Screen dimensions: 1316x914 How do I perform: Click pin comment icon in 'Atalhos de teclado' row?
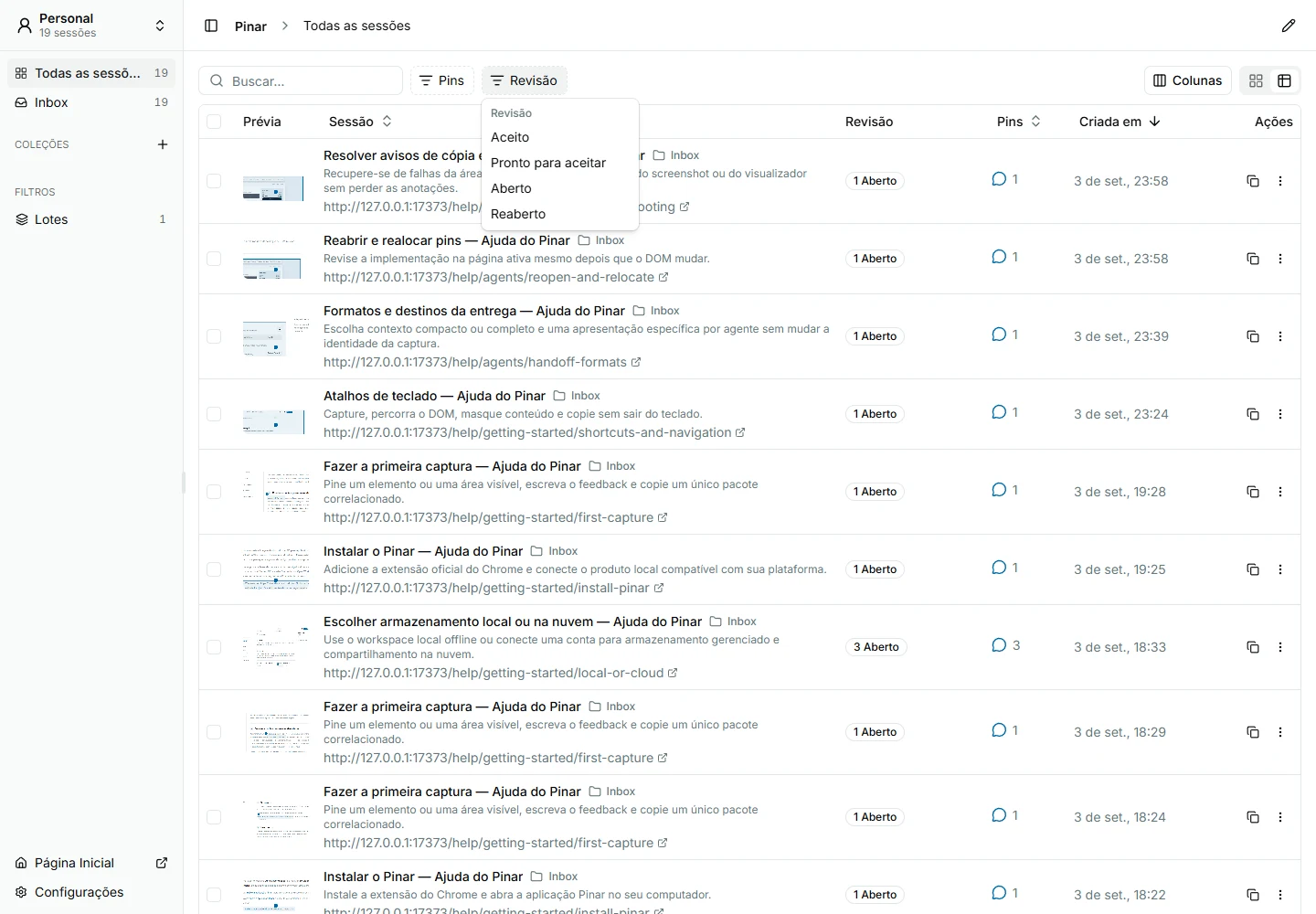pyautogui.click(x=999, y=412)
